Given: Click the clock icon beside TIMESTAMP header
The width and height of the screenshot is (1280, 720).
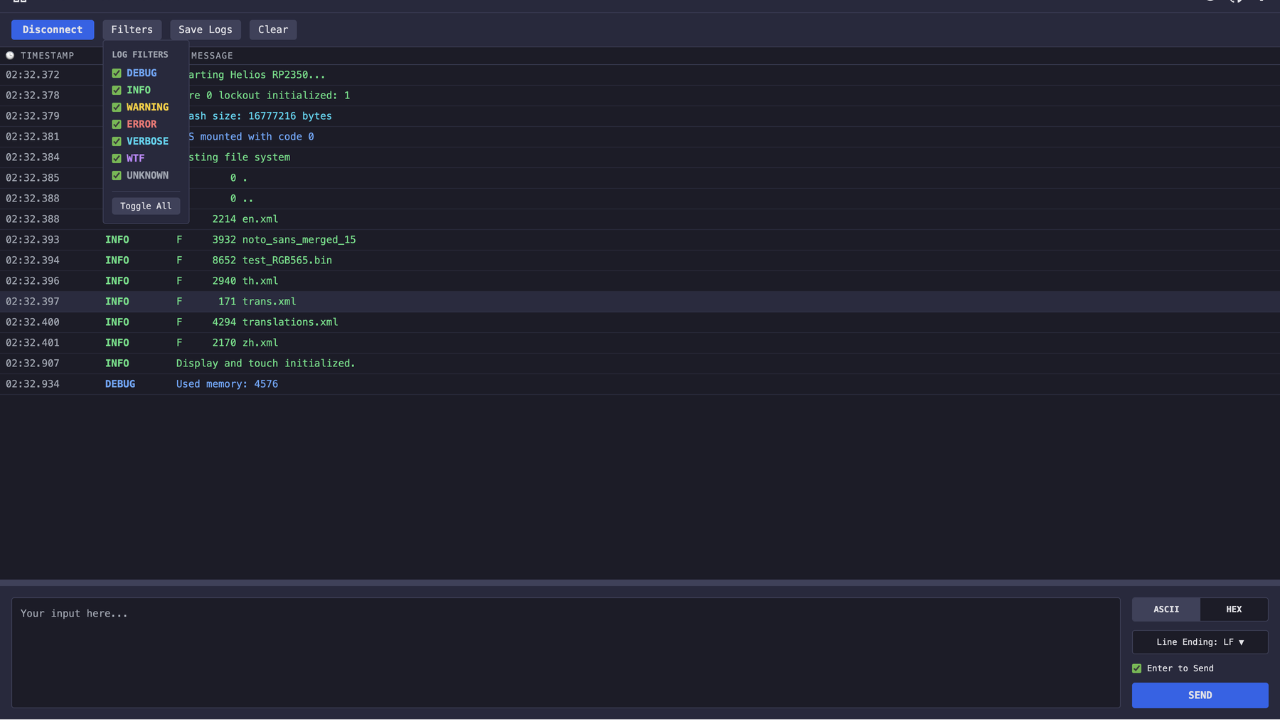Looking at the screenshot, I should [10, 56].
